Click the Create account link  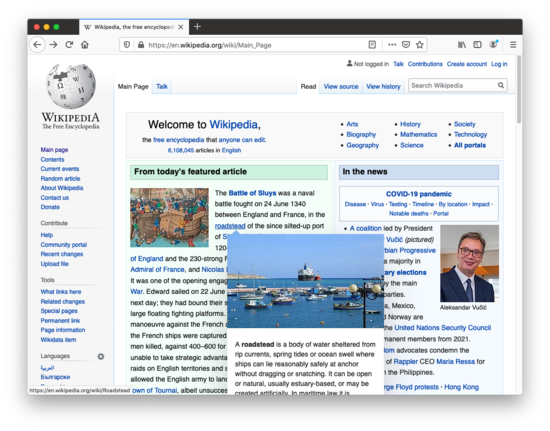coord(467,64)
